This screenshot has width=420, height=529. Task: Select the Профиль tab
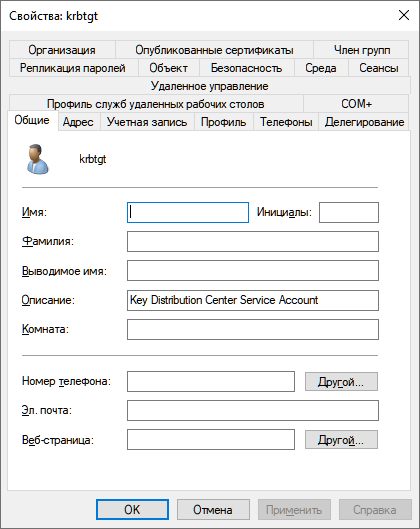[223, 122]
